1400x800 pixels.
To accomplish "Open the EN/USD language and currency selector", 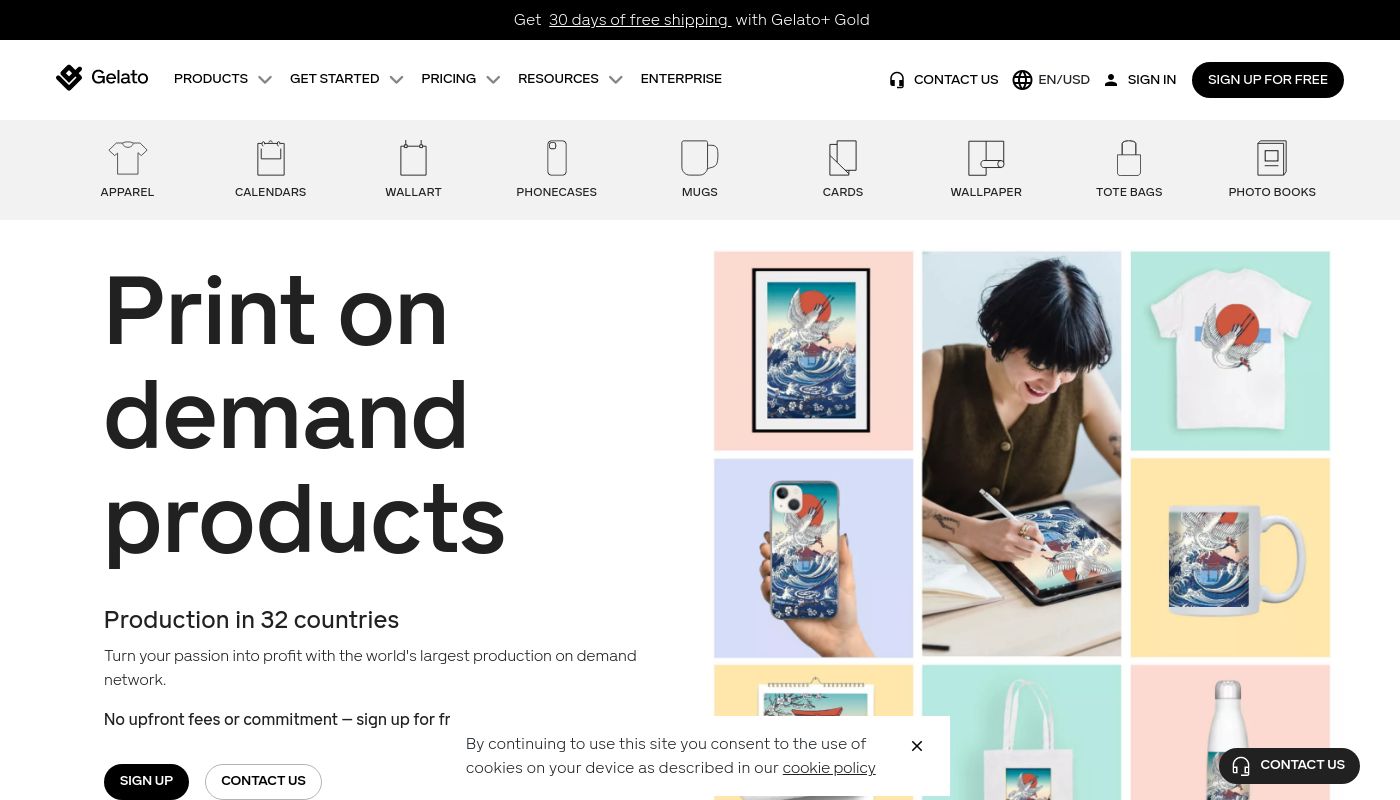I will point(1051,80).
